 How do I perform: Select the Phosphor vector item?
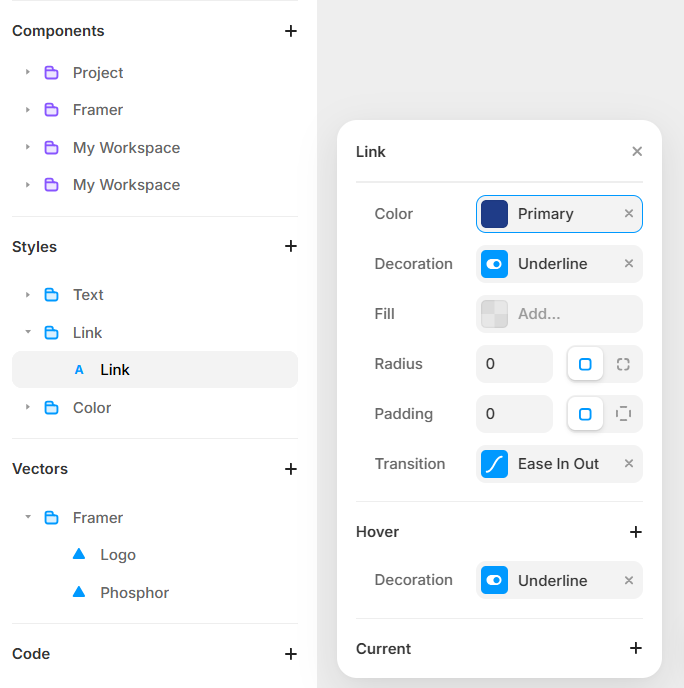coord(134,593)
